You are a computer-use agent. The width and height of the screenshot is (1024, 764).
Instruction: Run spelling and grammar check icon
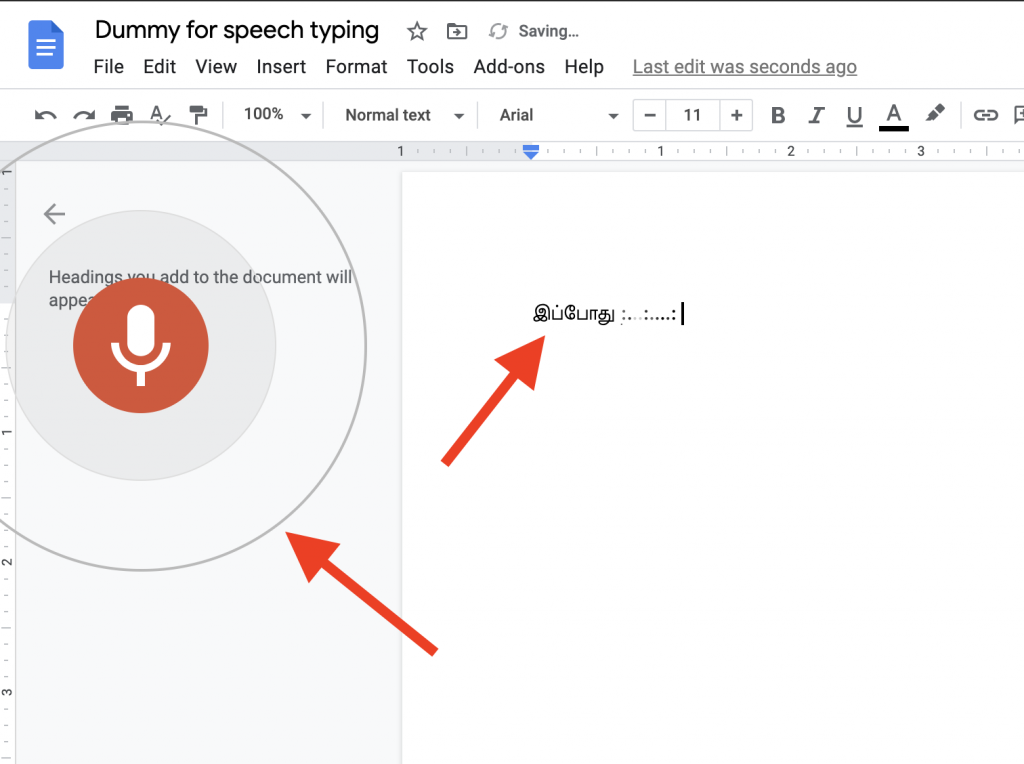click(x=160, y=115)
